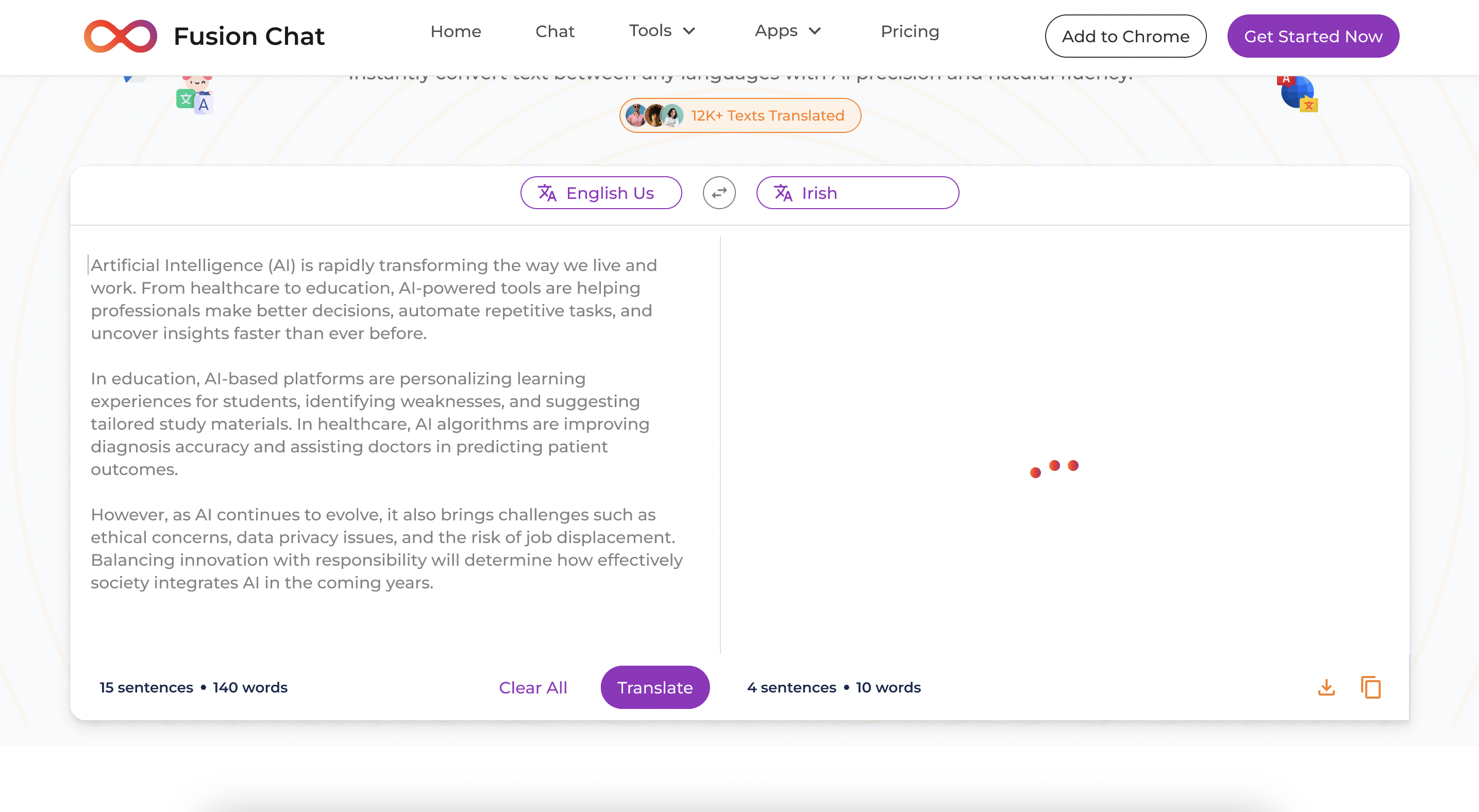1479x812 pixels.
Task: Go to the Home page
Action: pyautogui.click(x=456, y=31)
